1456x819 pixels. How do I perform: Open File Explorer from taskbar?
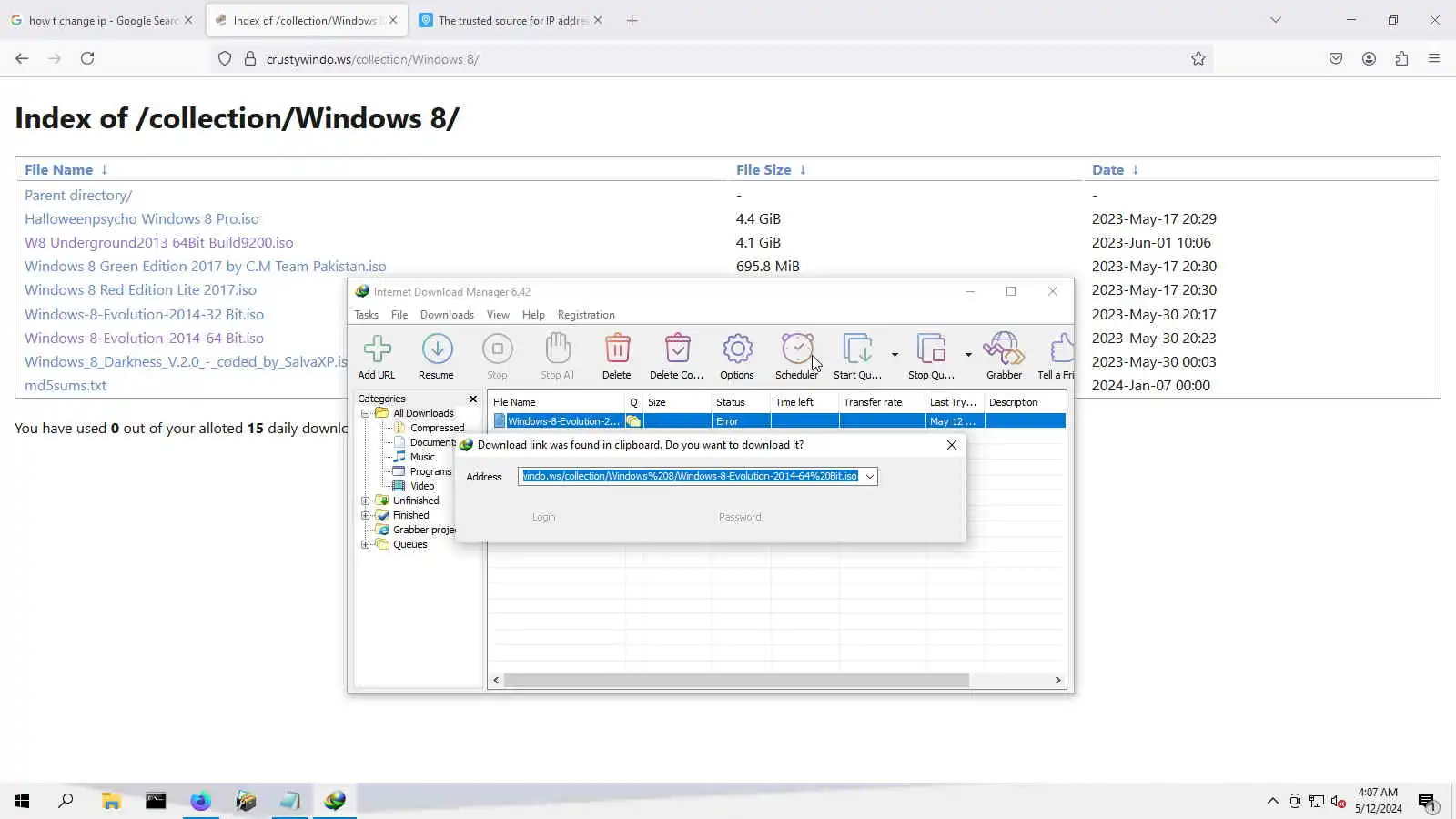(111, 801)
